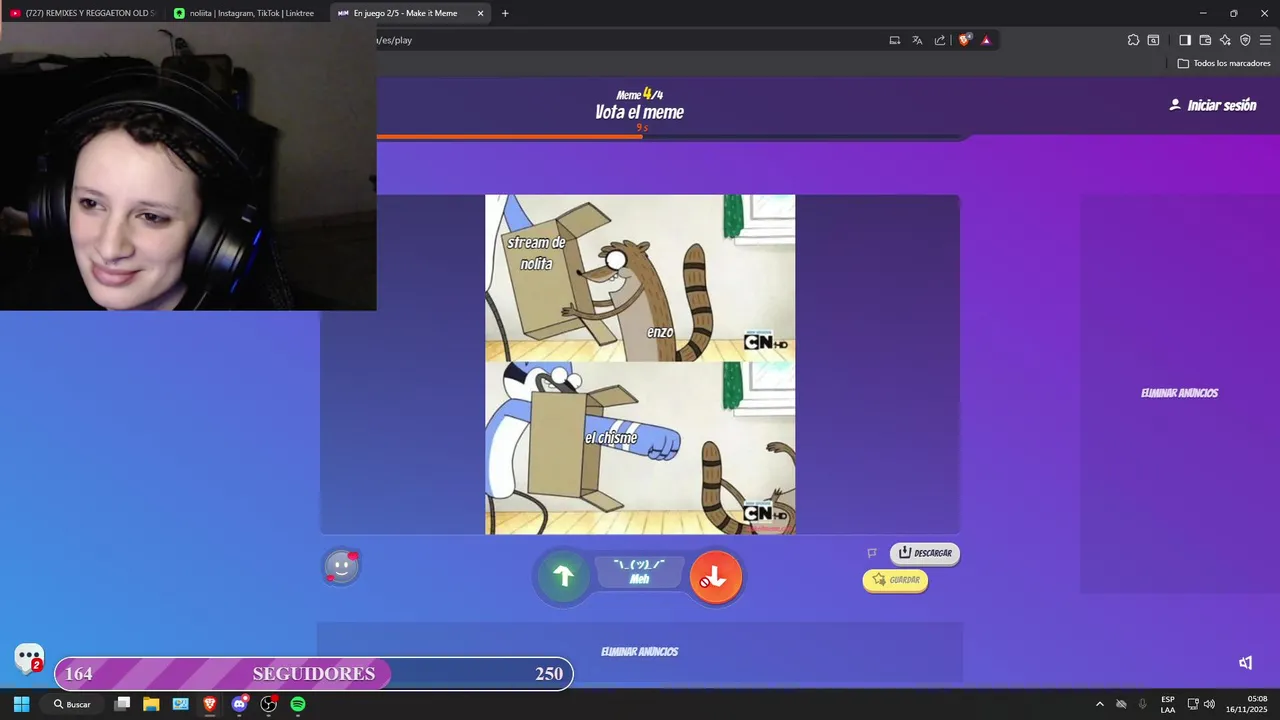Image resolution: width=1280 pixels, height=720 pixels.
Task: Download the meme with Descargar button
Action: tap(925, 553)
